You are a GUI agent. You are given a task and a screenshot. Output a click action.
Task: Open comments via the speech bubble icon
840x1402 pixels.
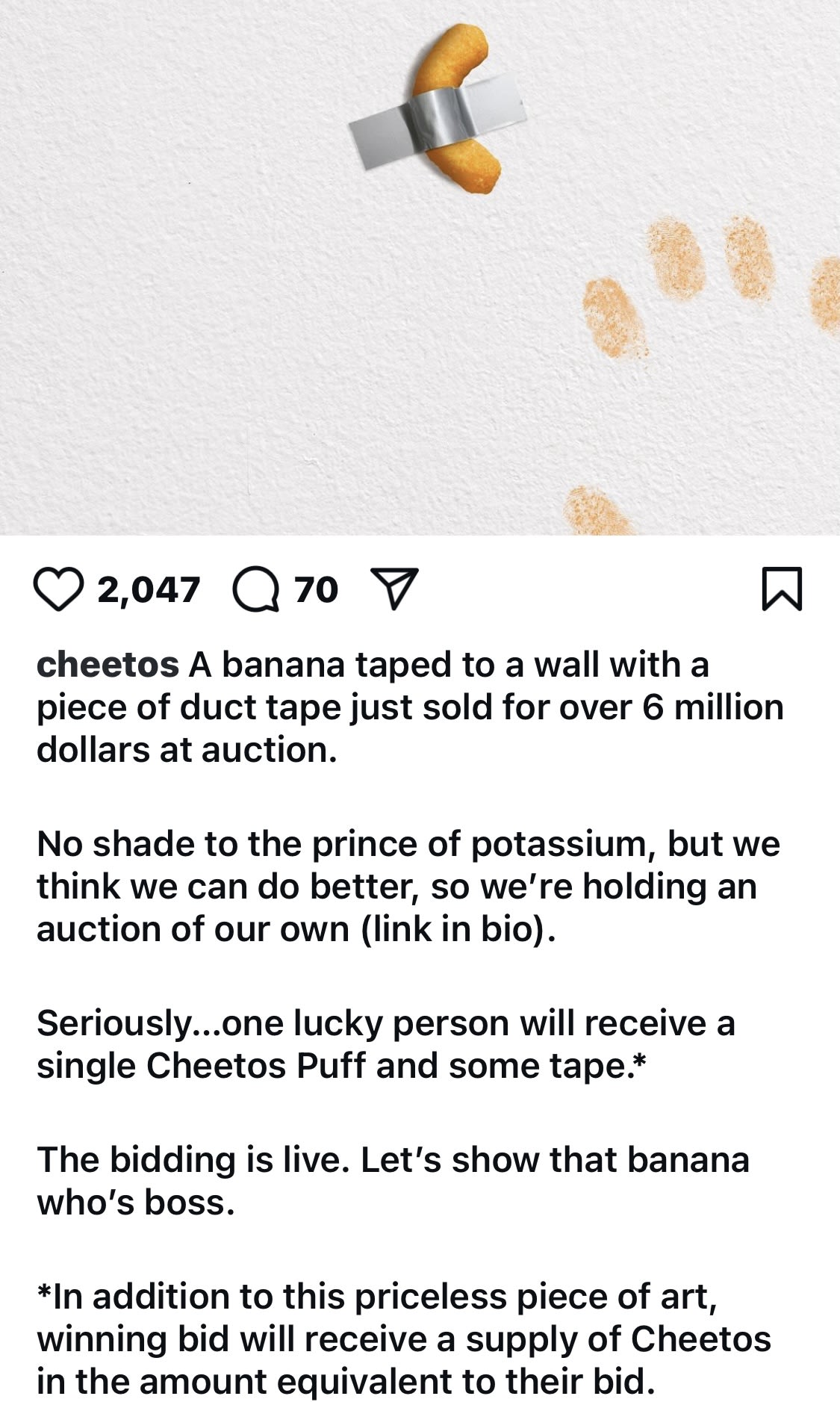(256, 589)
